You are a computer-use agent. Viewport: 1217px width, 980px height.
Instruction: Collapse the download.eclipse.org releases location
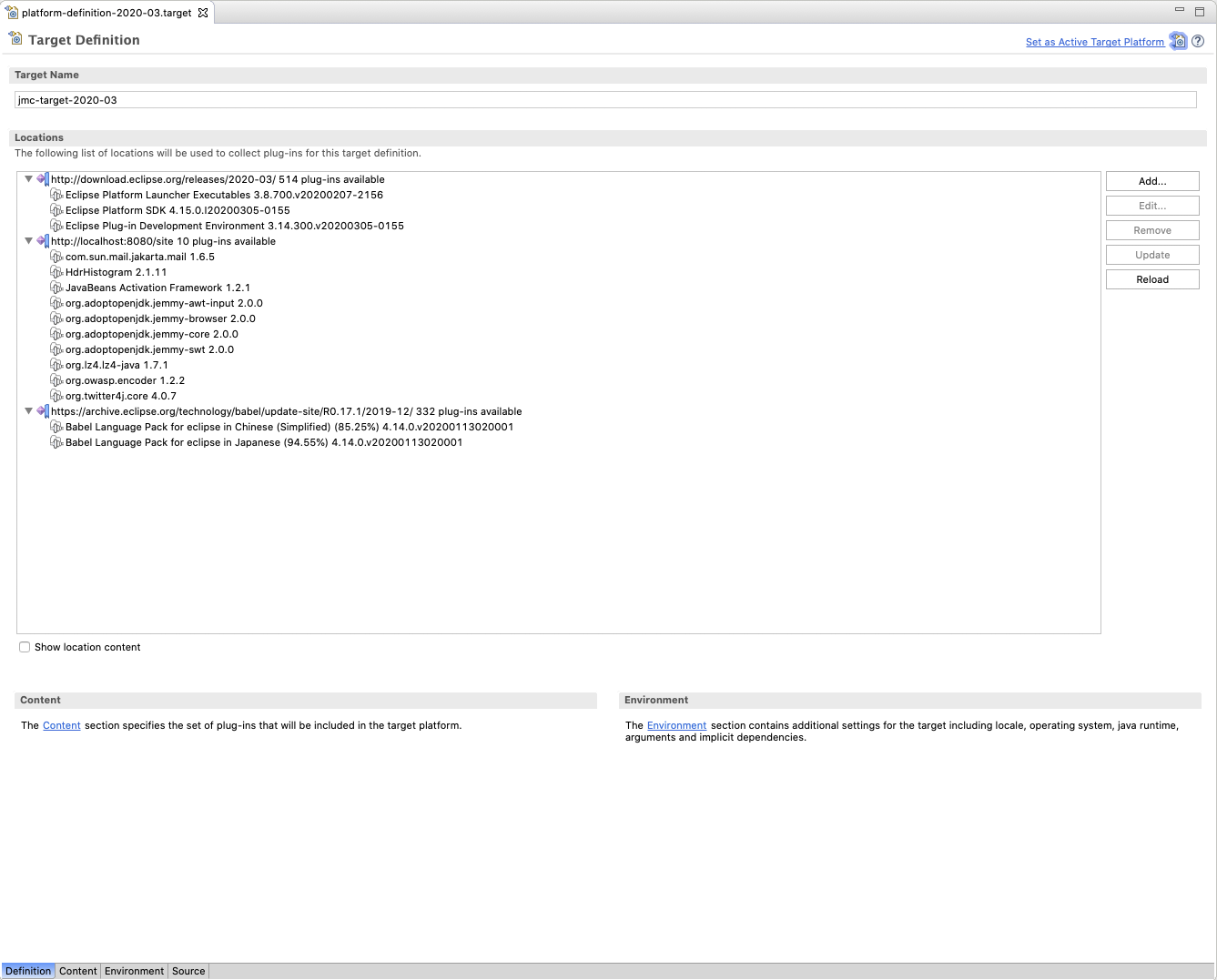[28, 179]
